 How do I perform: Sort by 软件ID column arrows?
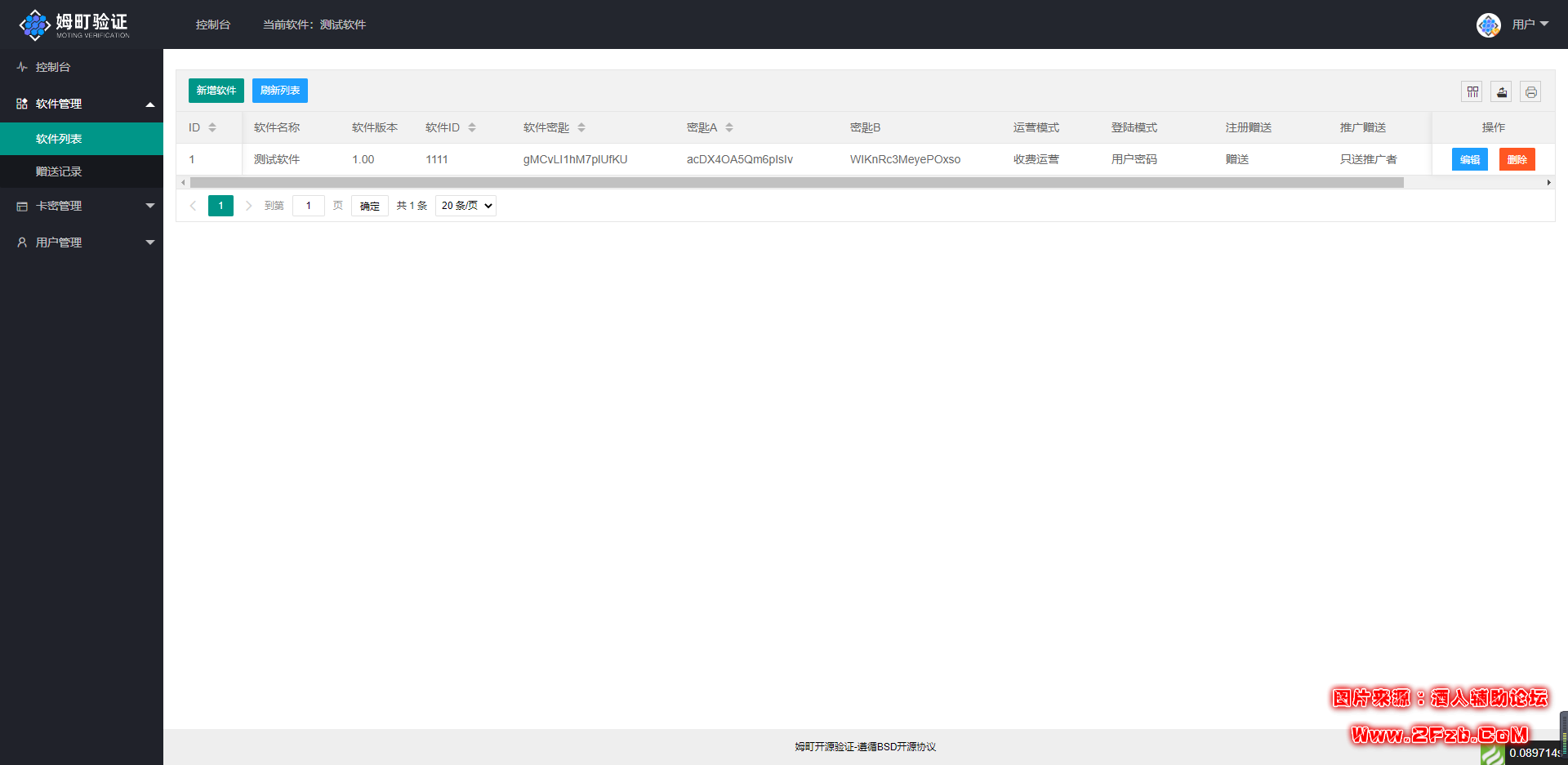pyautogui.click(x=472, y=127)
